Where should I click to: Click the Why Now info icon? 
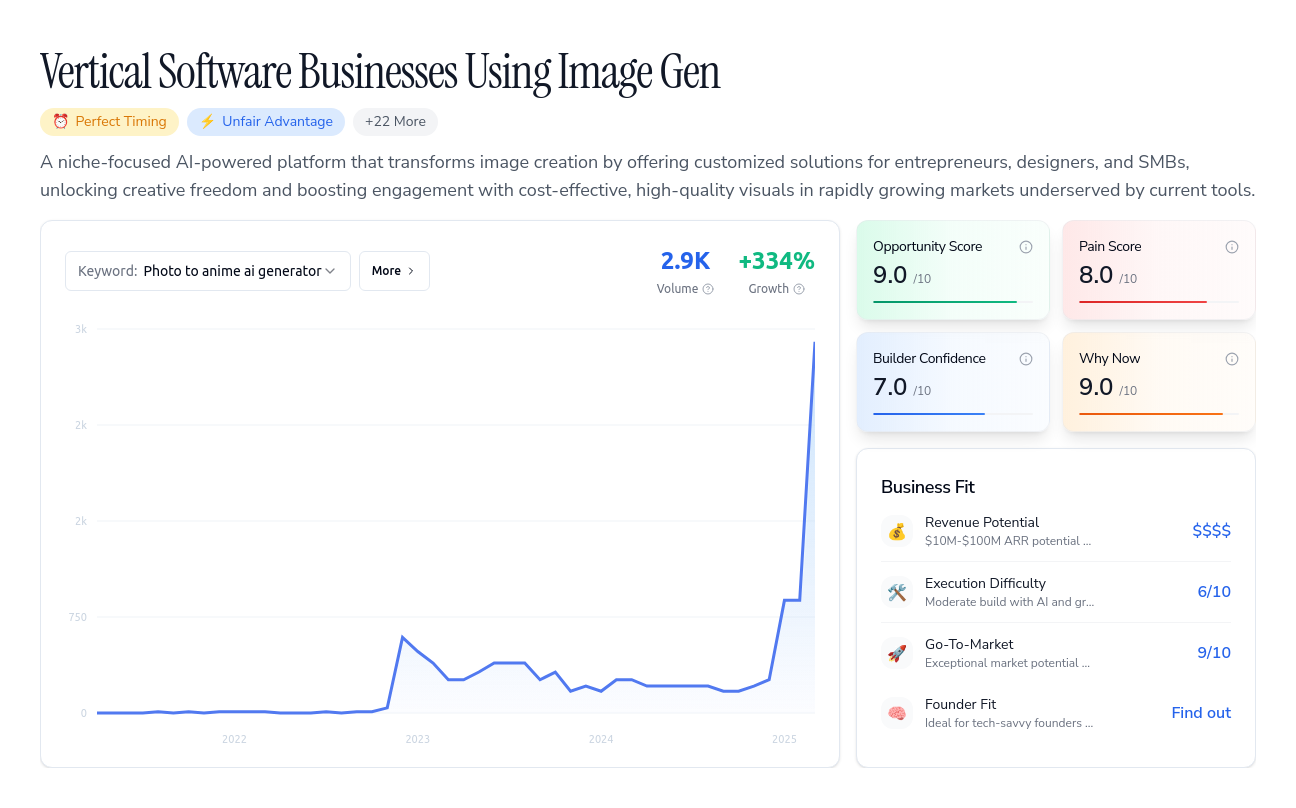click(1231, 359)
